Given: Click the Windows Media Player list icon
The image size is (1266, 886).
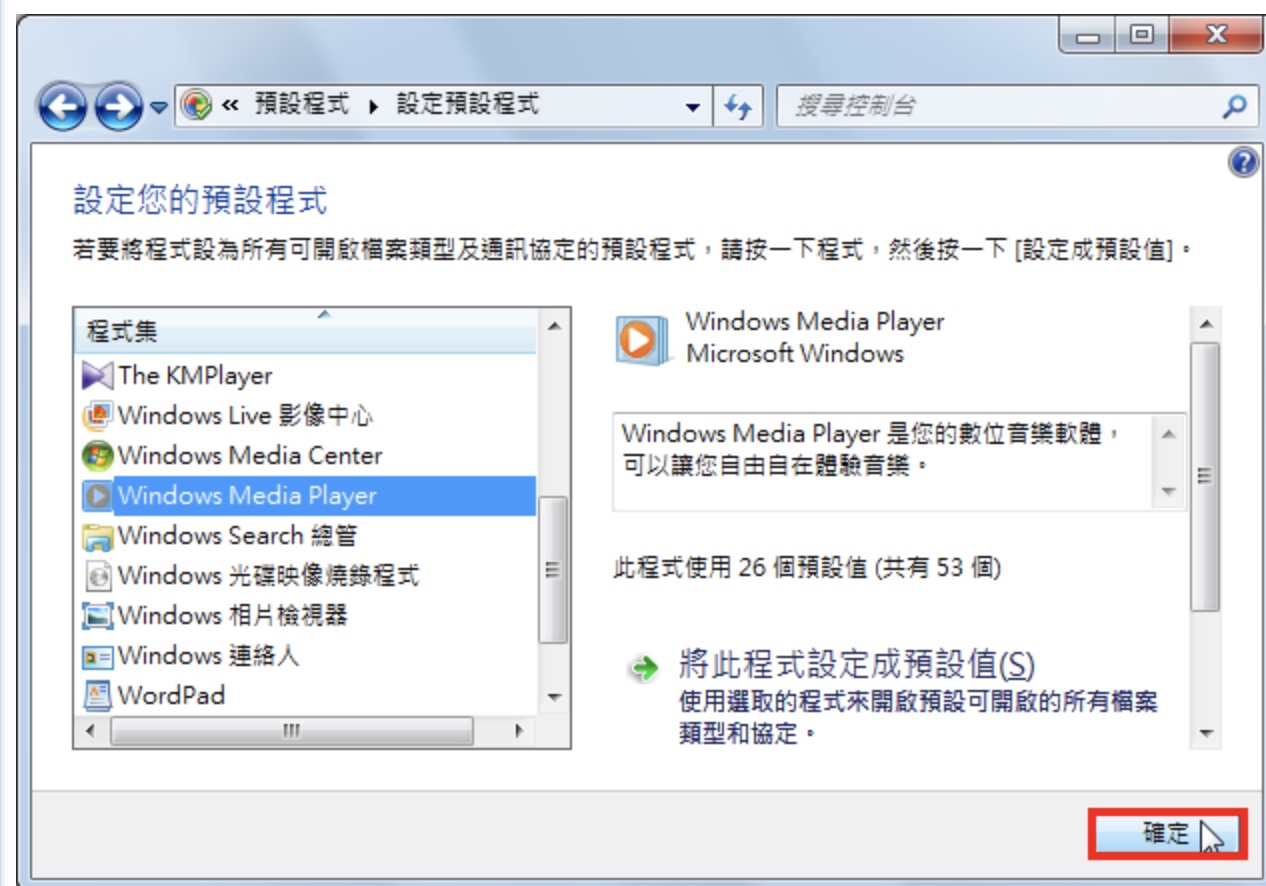Looking at the screenshot, I should tap(97, 496).
